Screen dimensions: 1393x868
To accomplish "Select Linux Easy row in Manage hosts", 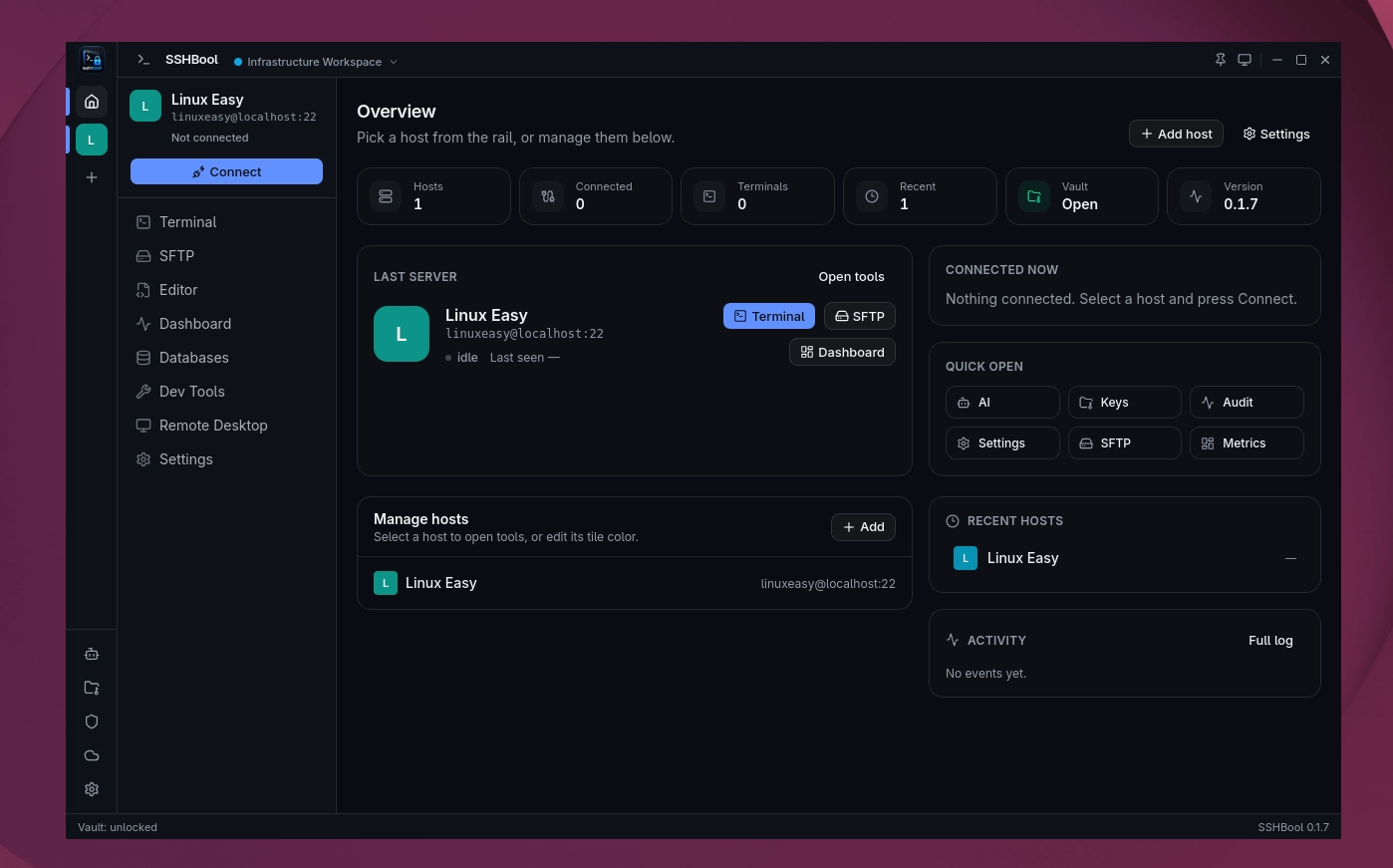I will (635, 583).
